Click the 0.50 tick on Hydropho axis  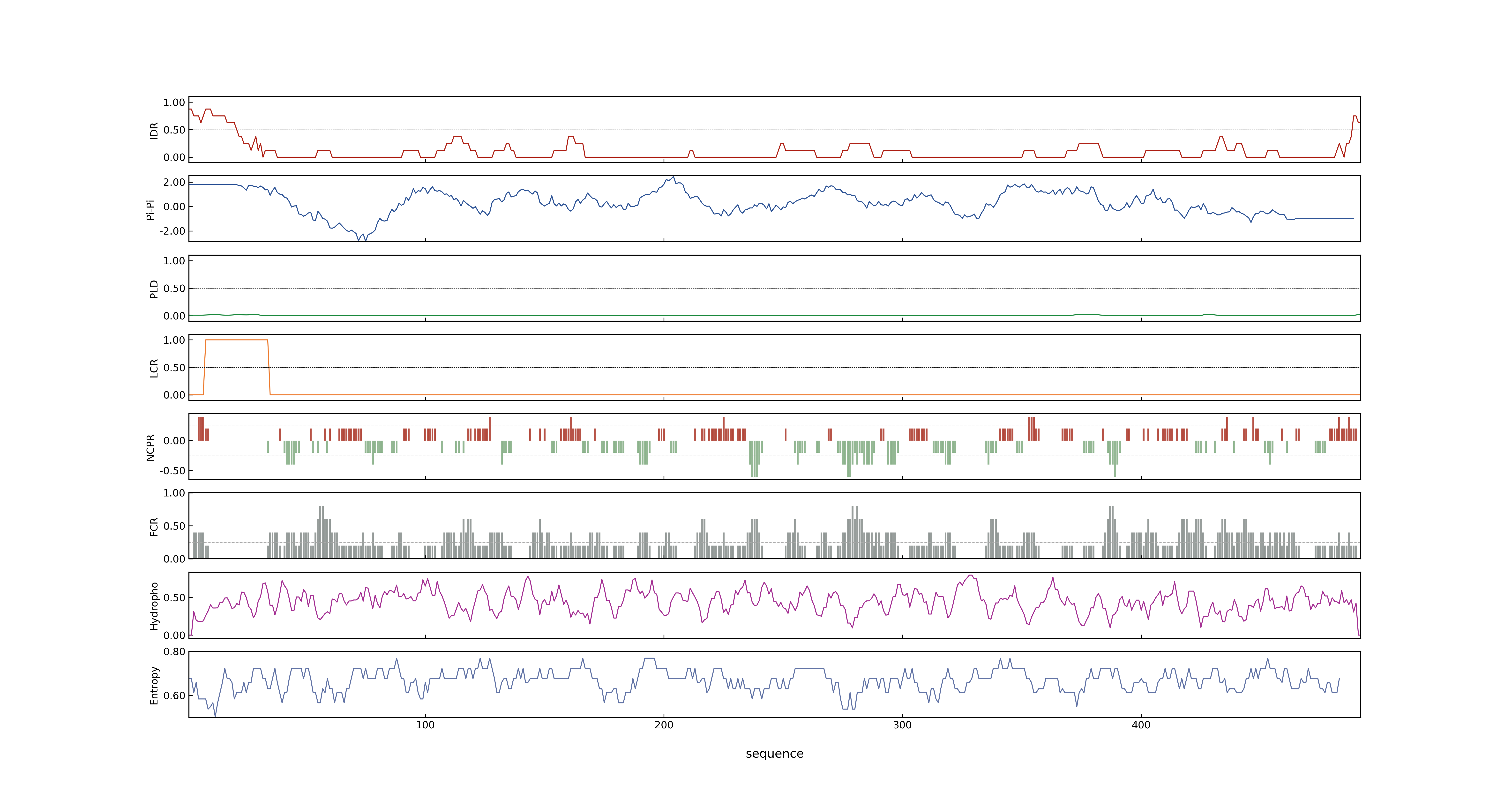(x=174, y=598)
